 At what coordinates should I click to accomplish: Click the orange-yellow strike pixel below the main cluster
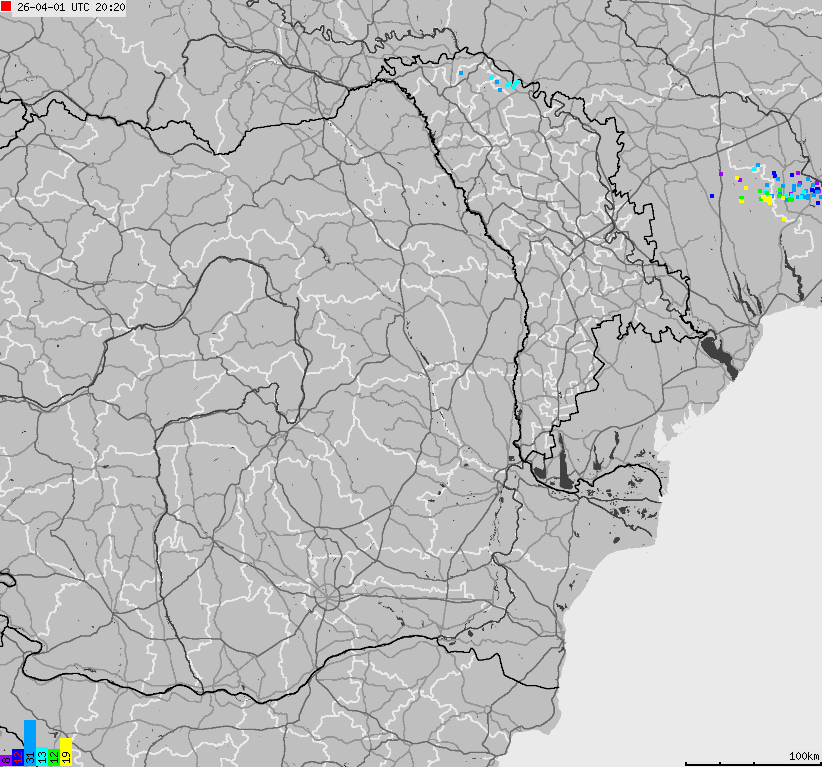(x=783, y=219)
